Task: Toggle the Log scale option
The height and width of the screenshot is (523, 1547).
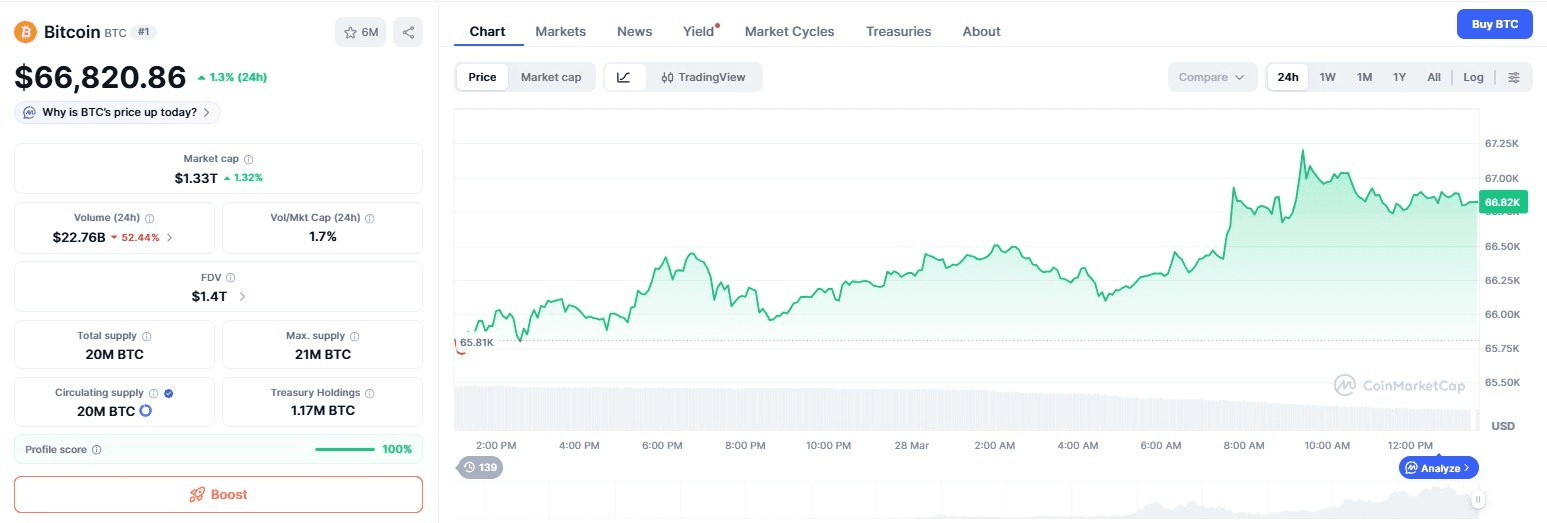Action: click(x=1473, y=77)
